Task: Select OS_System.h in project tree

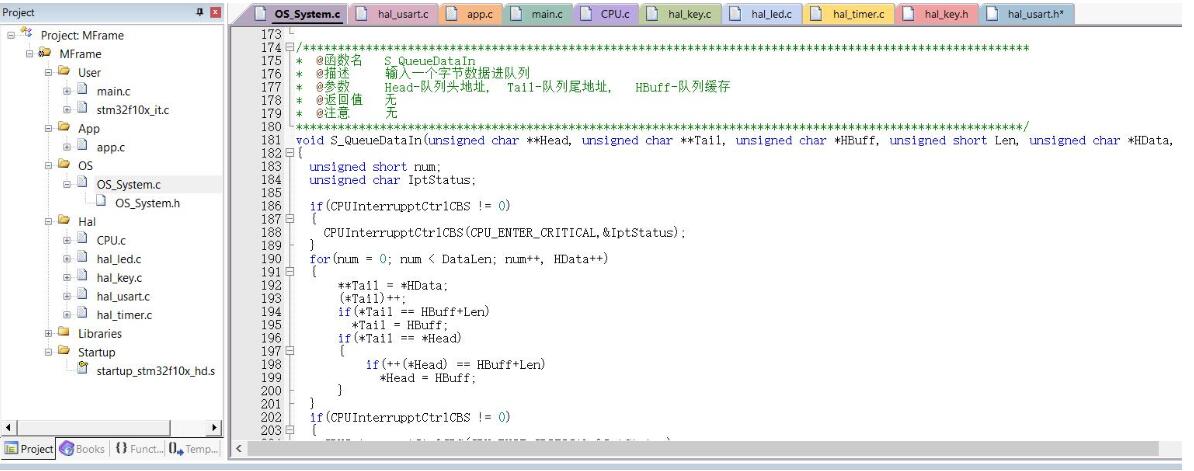Action: point(148,202)
